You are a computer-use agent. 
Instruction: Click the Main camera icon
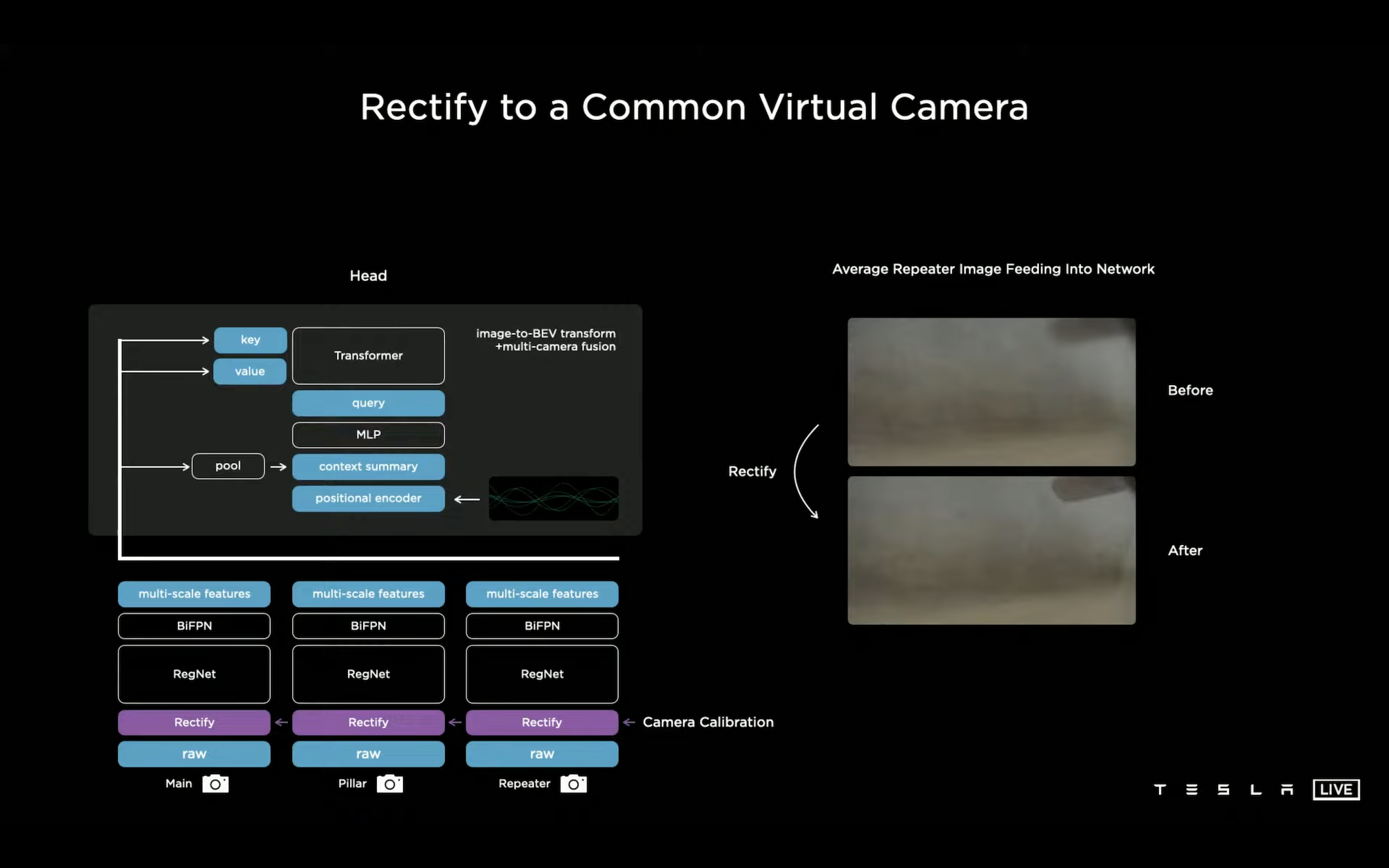click(x=215, y=784)
